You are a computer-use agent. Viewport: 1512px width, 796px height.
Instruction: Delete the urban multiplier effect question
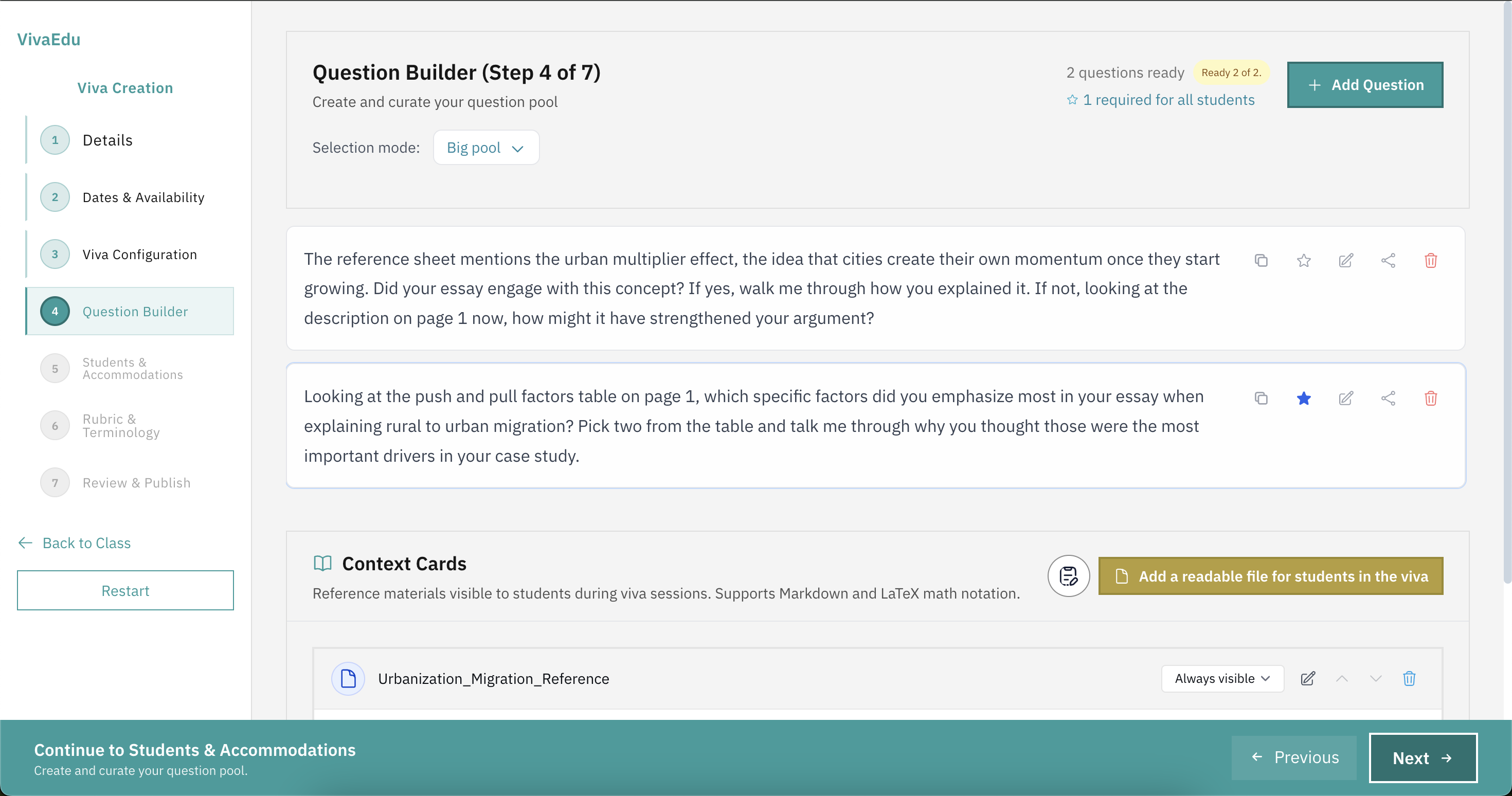click(x=1430, y=260)
